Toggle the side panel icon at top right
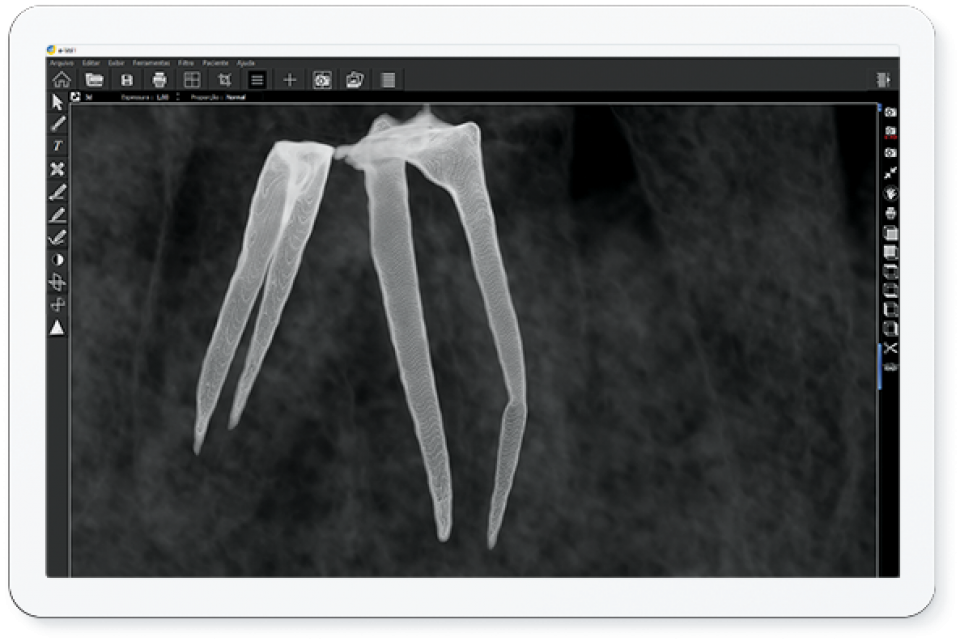The image size is (960, 641). coord(882,80)
